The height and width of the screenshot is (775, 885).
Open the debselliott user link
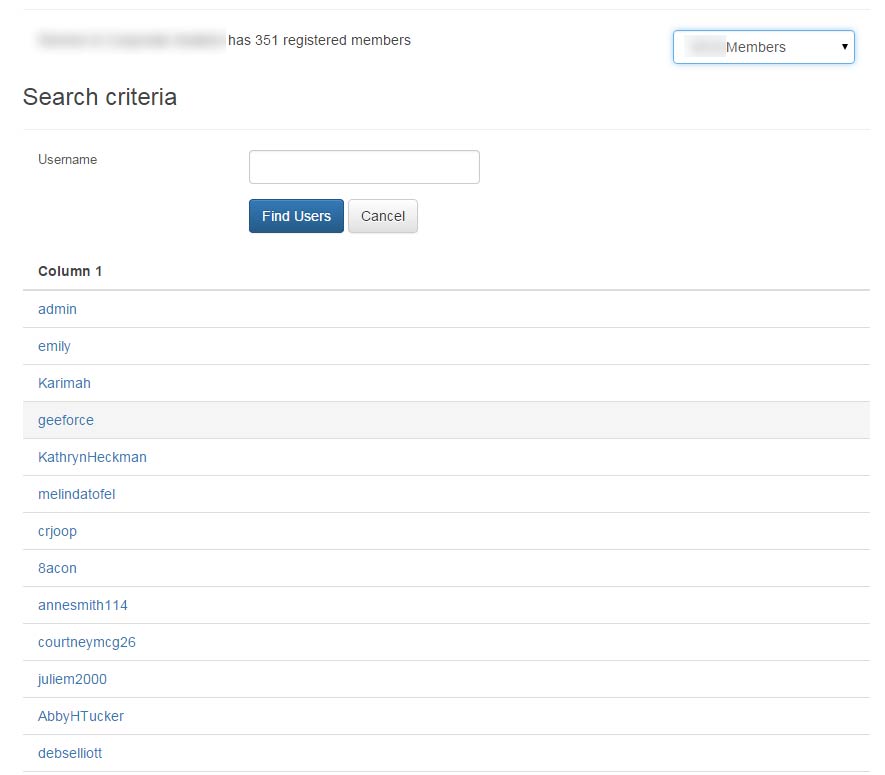click(x=69, y=754)
